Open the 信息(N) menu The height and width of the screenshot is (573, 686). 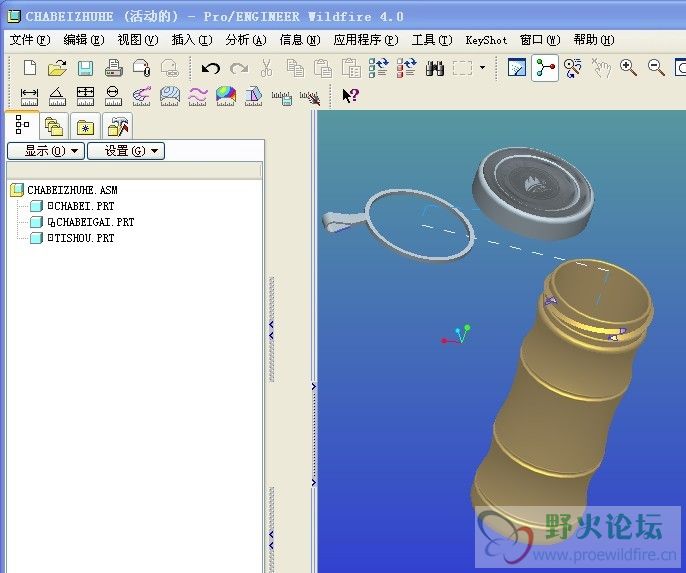click(x=300, y=40)
